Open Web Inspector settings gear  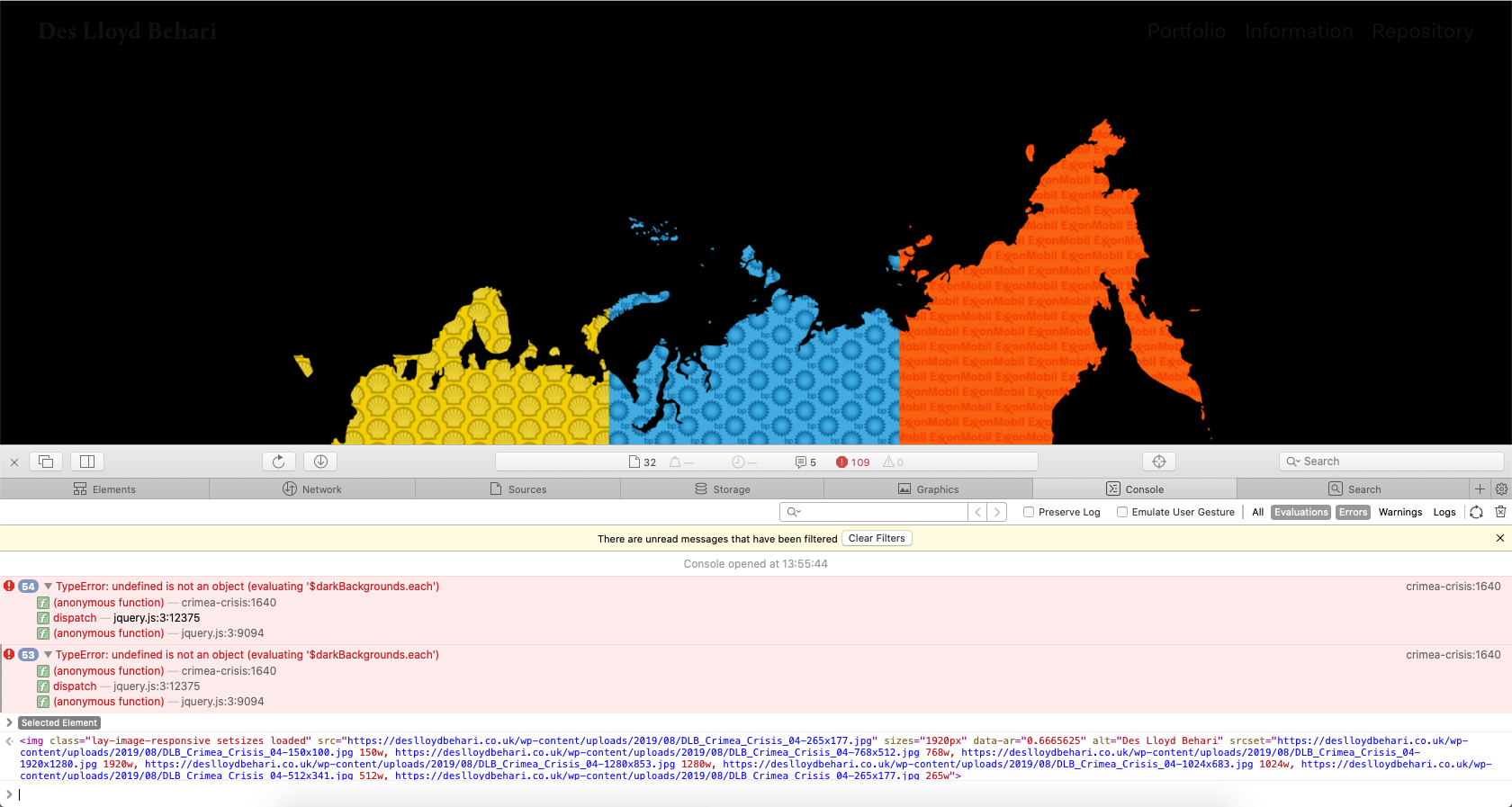tap(1501, 489)
